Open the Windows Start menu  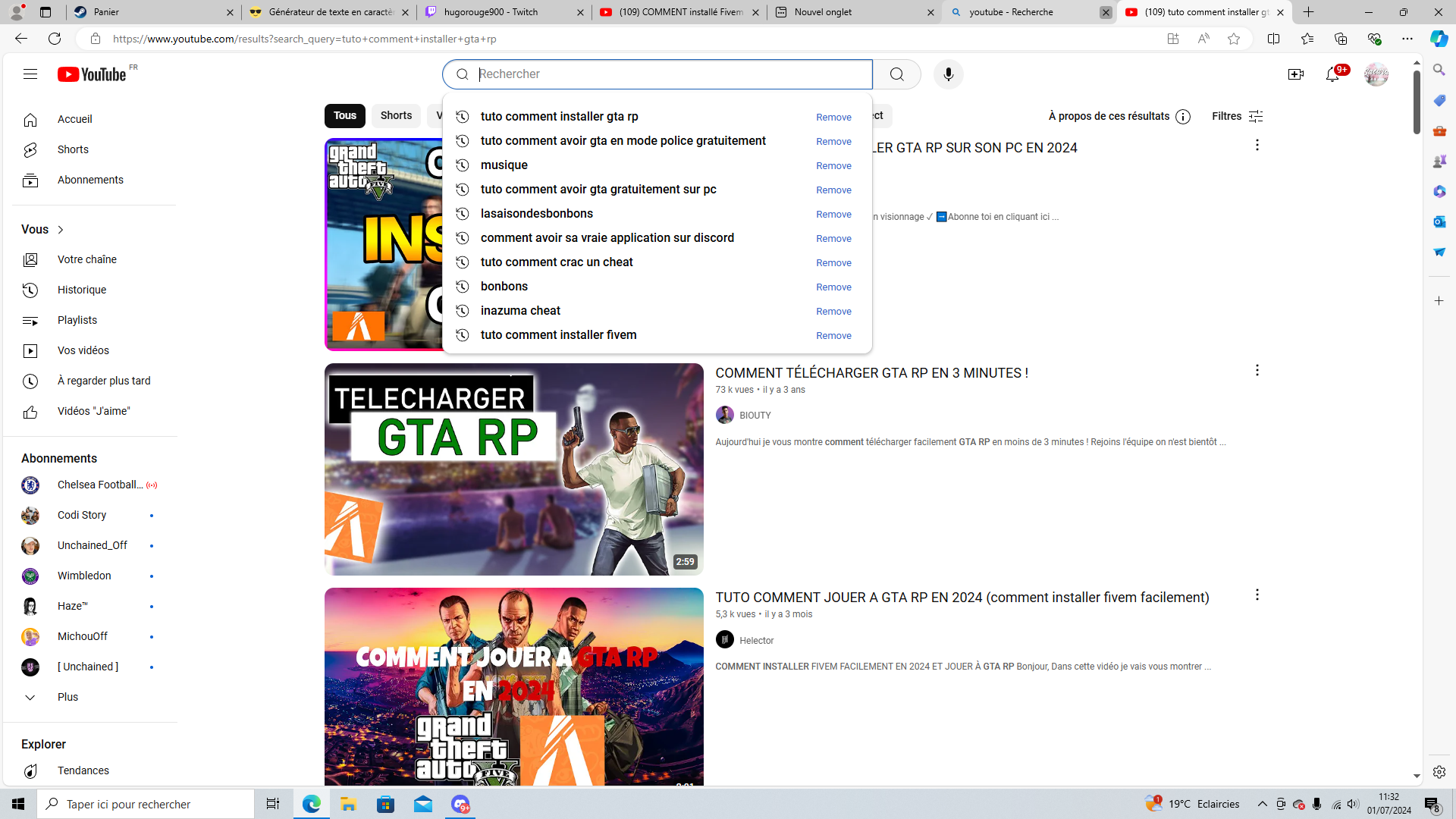18,804
